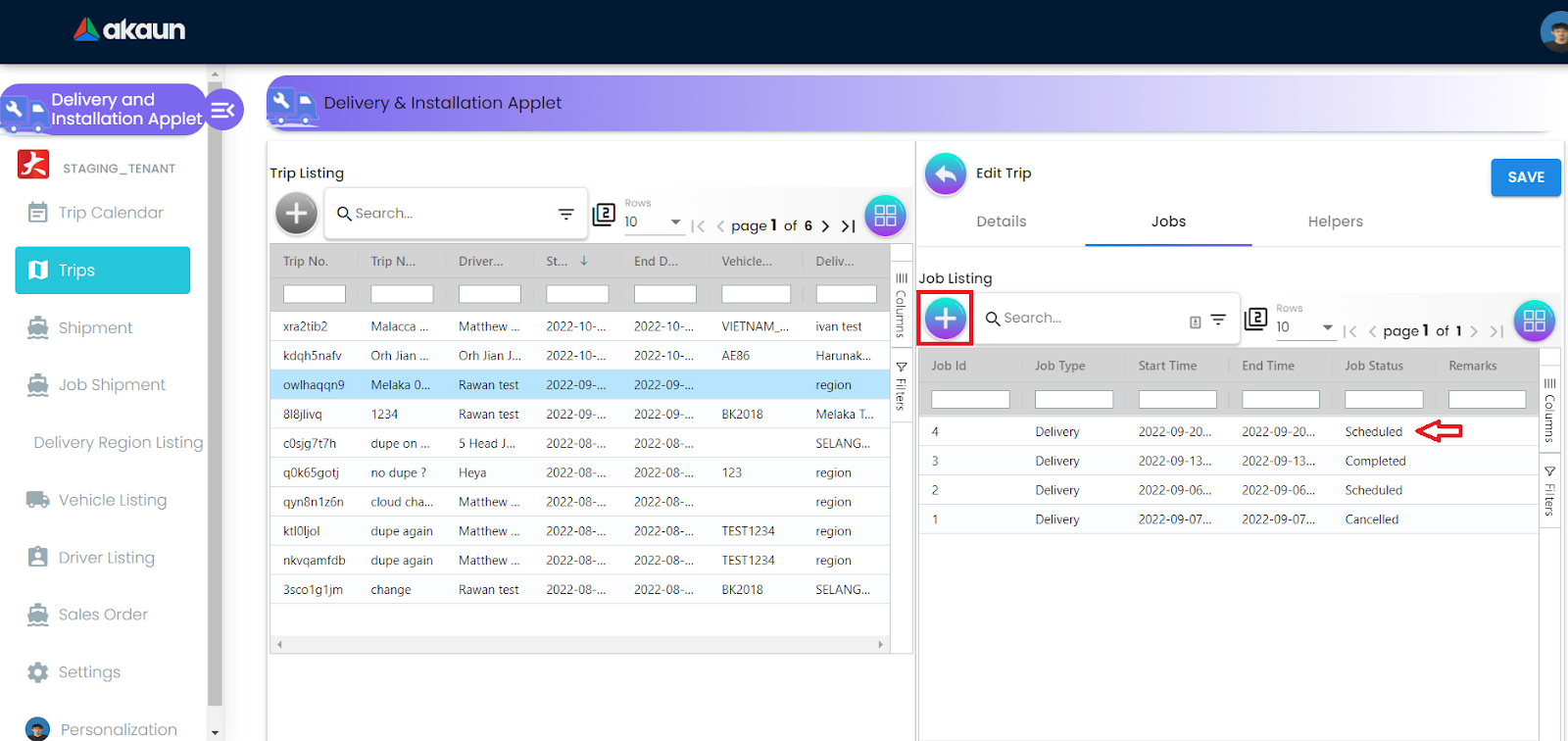Open Trip Listing grid view icon
Image resolution: width=1568 pixels, height=741 pixels.
(x=885, y=216)
